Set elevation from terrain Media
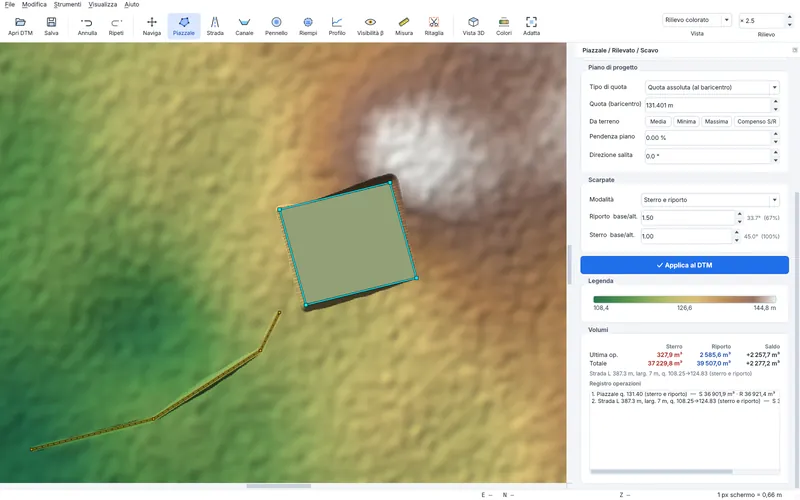The width and height of the screenshot is (800, 500). point(658,121)
